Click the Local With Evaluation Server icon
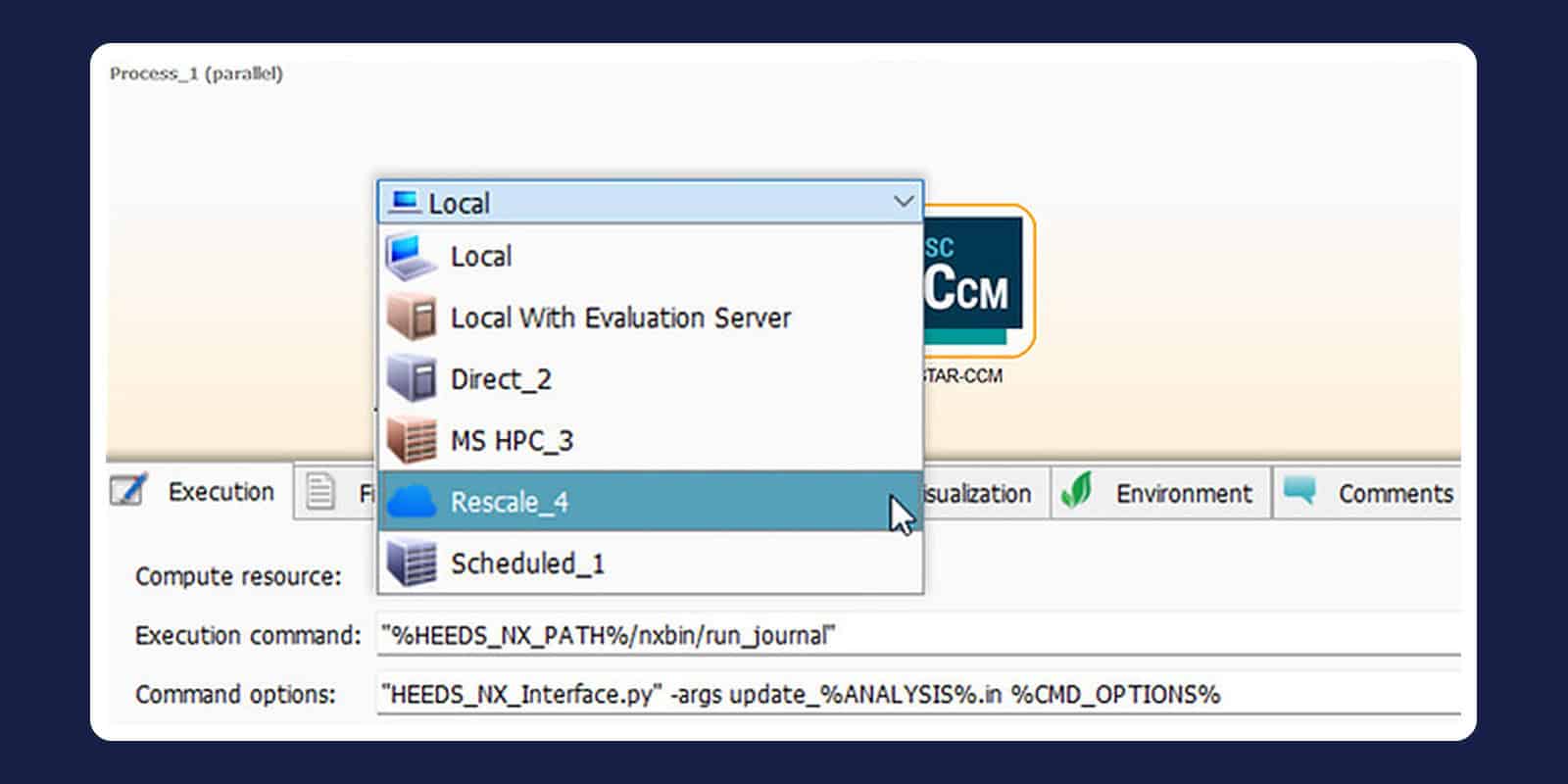This screenshot has width=1568, height=784. point(411,318)
